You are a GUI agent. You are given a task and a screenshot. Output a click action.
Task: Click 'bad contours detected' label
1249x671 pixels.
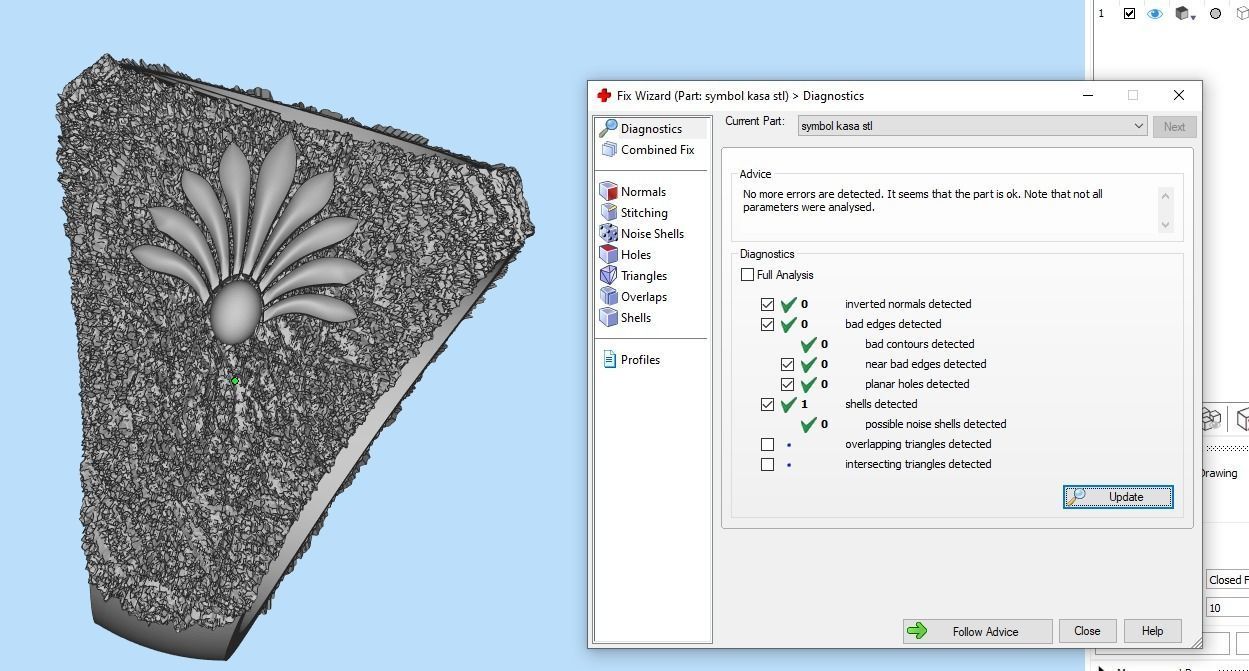919,344
